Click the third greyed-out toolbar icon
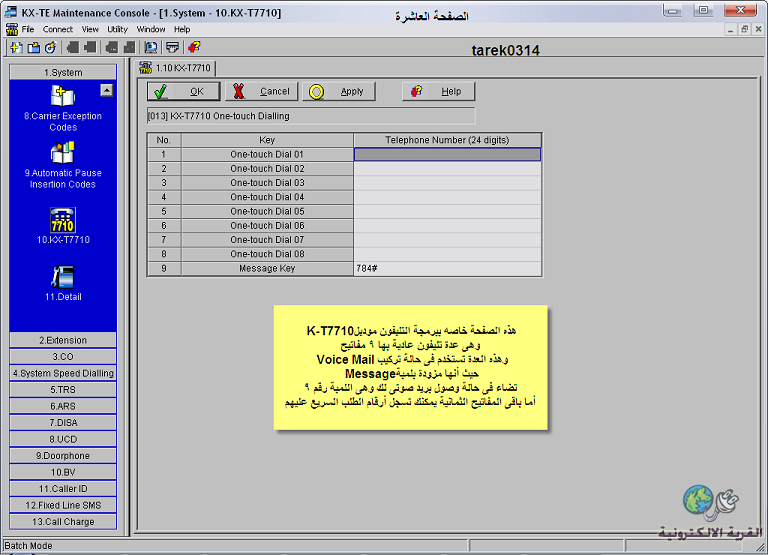This screenshot has height=555, width=768. coord(112,48)
